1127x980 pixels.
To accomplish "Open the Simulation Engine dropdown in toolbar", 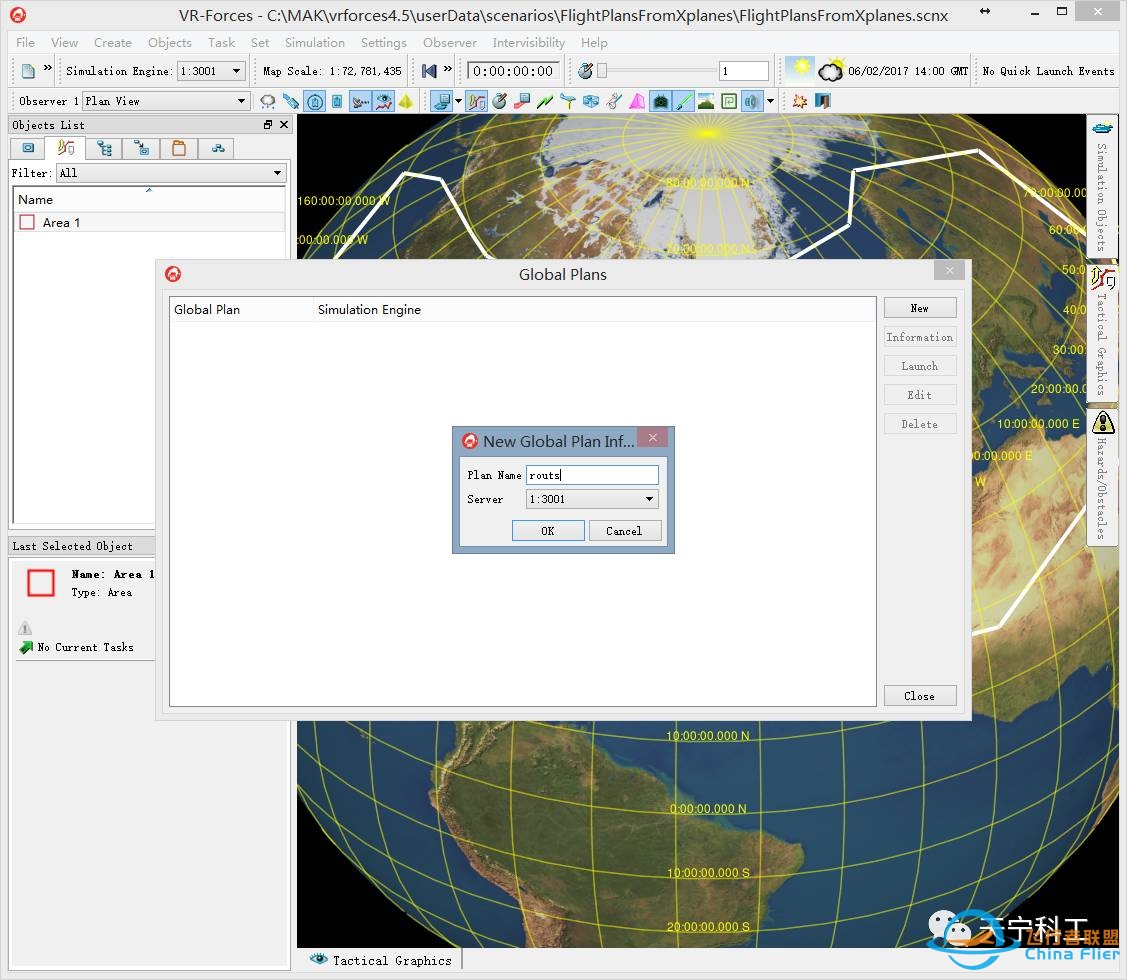I will (x=211, y=71).
